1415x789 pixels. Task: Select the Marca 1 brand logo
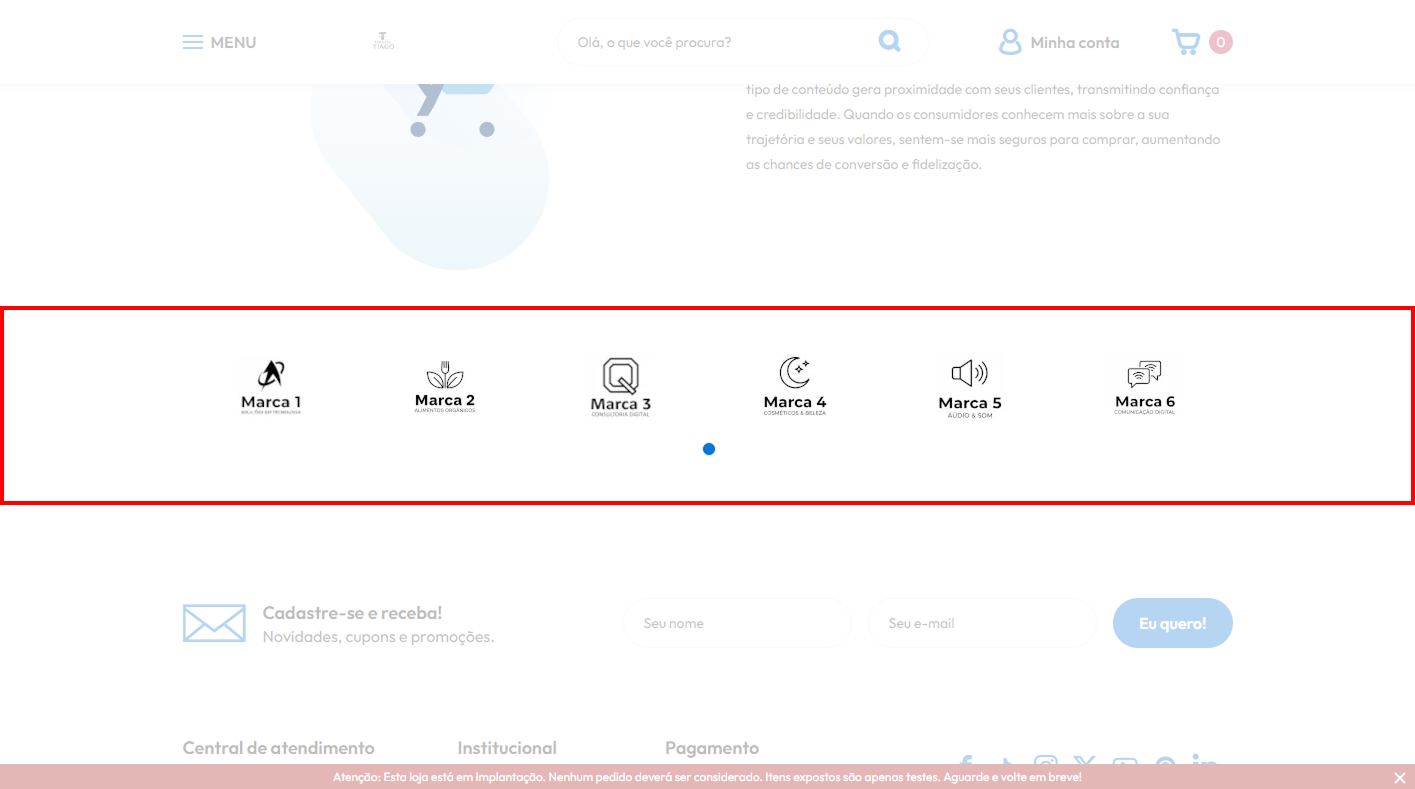tap(271, 386)
